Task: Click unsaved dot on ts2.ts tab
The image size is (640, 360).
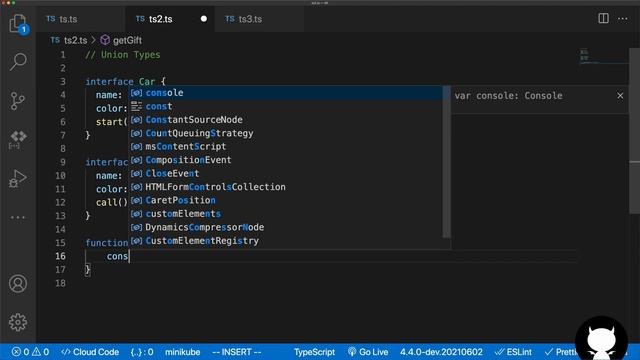Action: point(203,19)
